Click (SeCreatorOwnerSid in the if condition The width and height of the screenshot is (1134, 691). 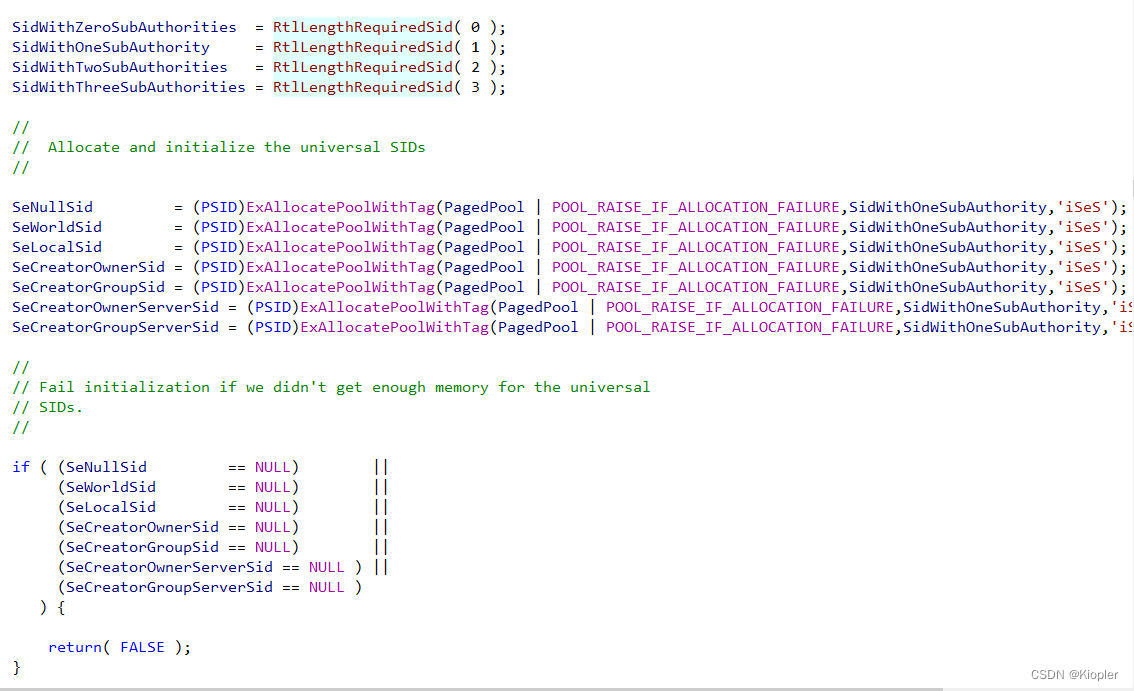tap(138, 527)
